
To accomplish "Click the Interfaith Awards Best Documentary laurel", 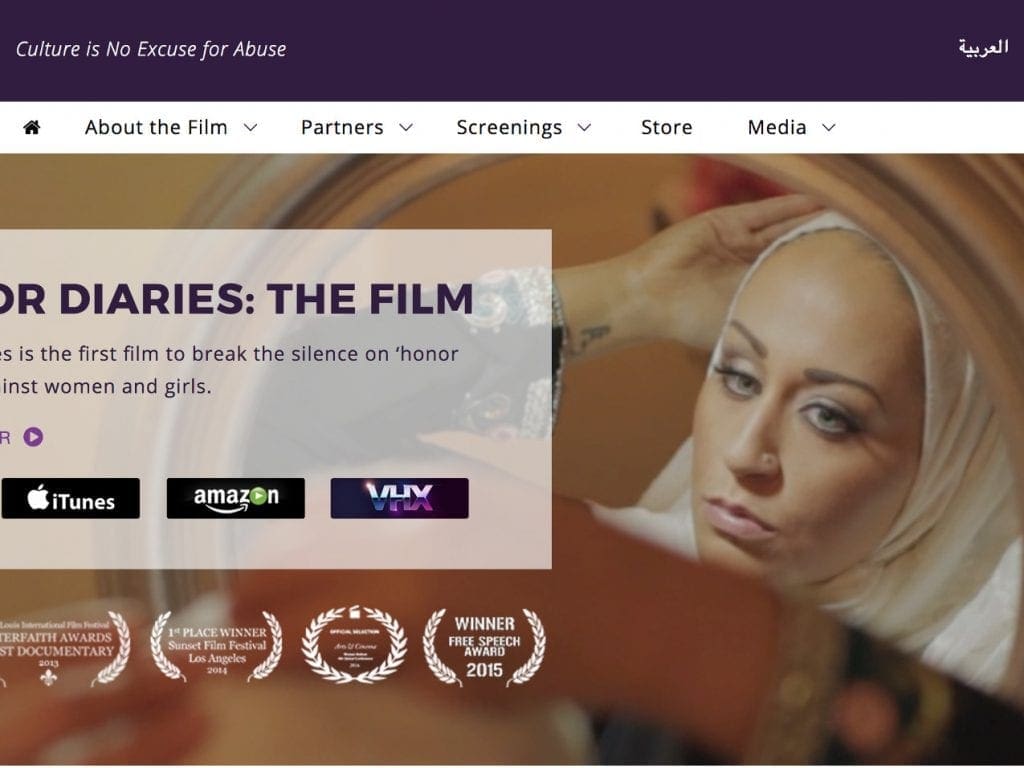I will click(x=64, y=648).
